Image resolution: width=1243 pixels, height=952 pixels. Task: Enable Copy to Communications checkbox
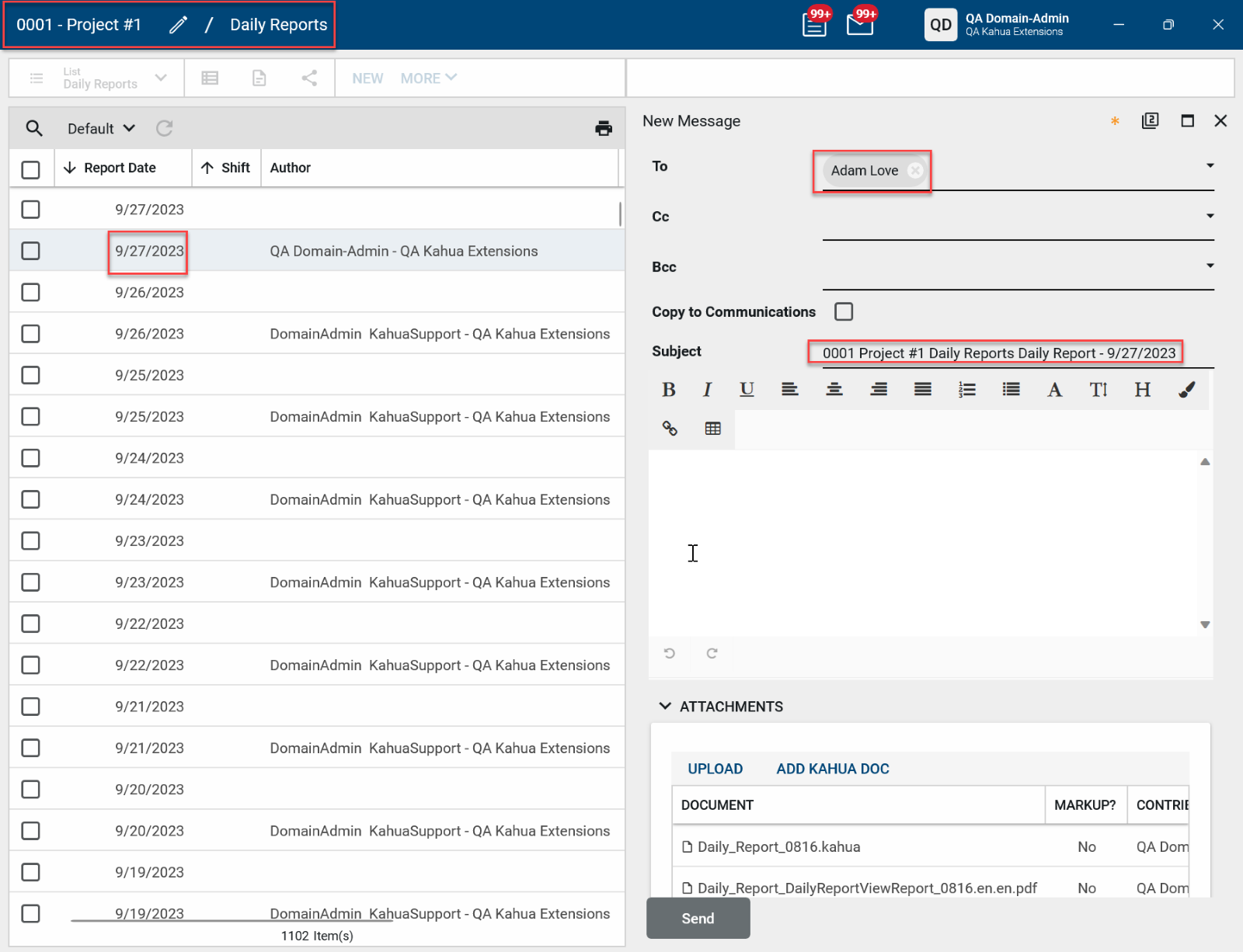(844, 311)
